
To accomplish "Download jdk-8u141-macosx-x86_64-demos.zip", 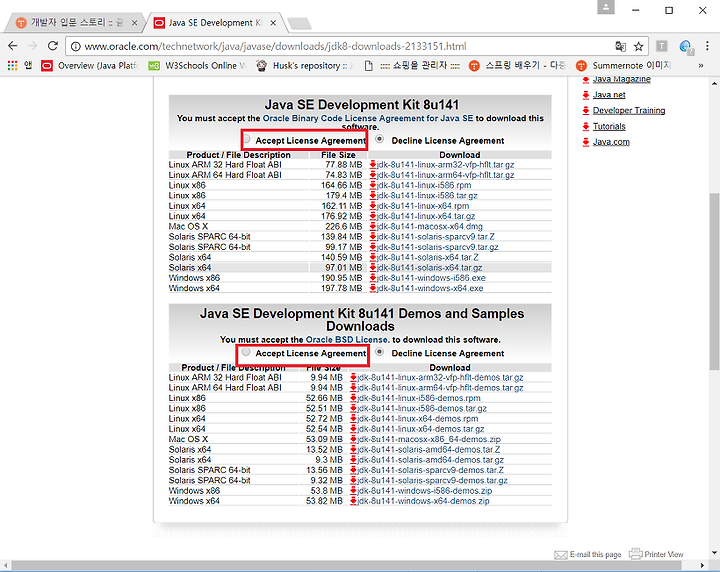I will [x=429, y=439].
